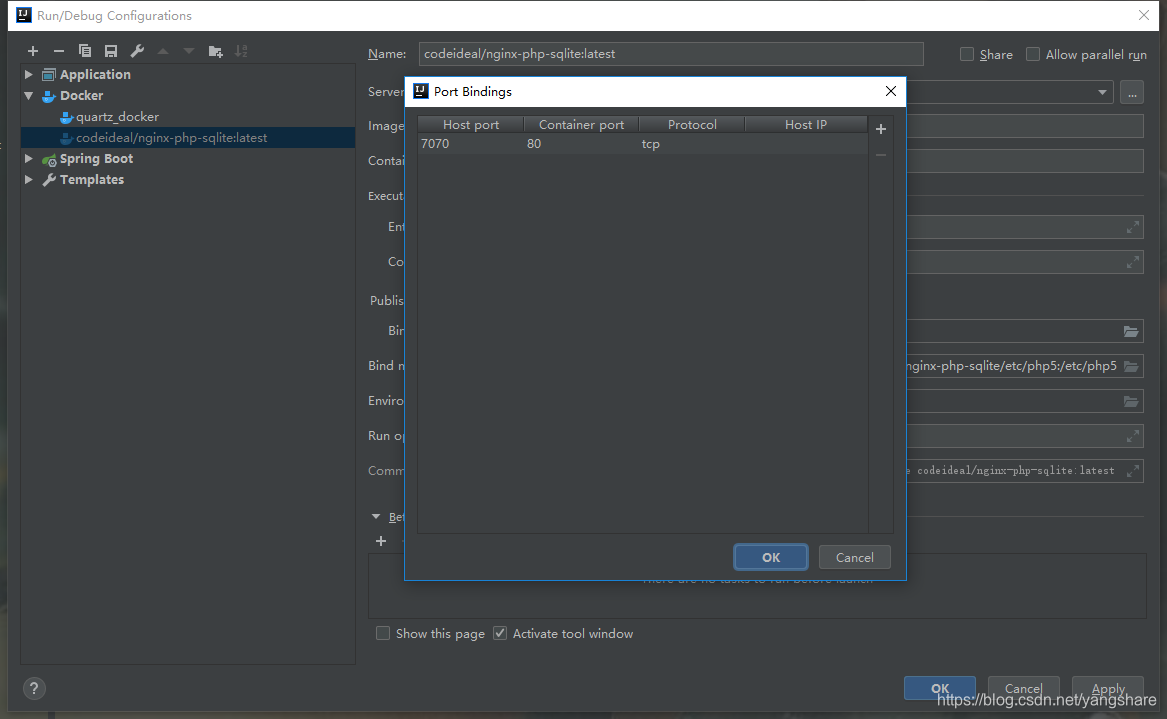Select the Spring Boot tree label
This screenshot has height=719, width=1167.
click(x=96, y=159)
